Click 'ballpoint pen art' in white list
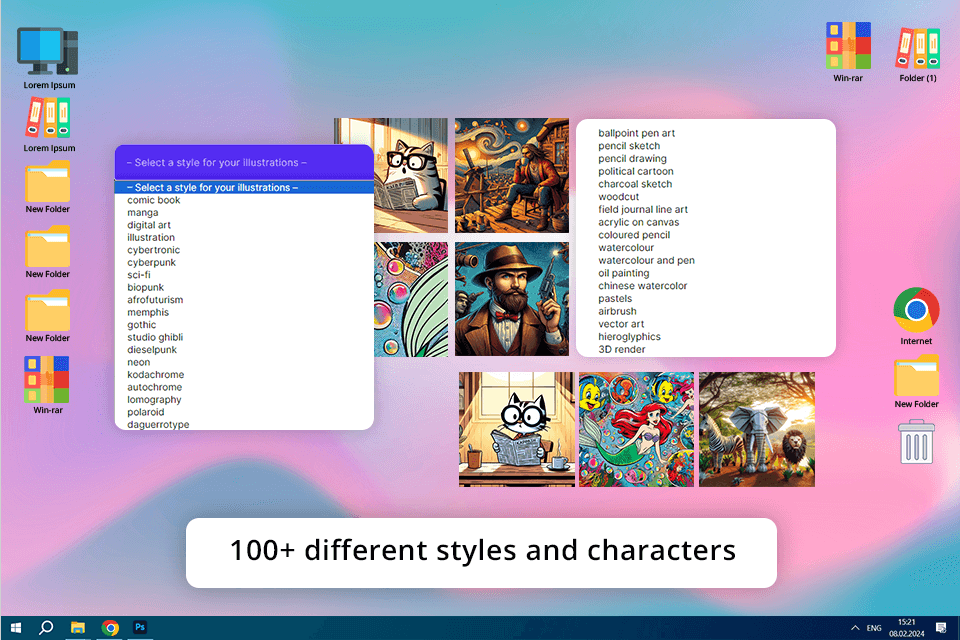This screenshot has height=640, width=960. click(x=637, y=133)
